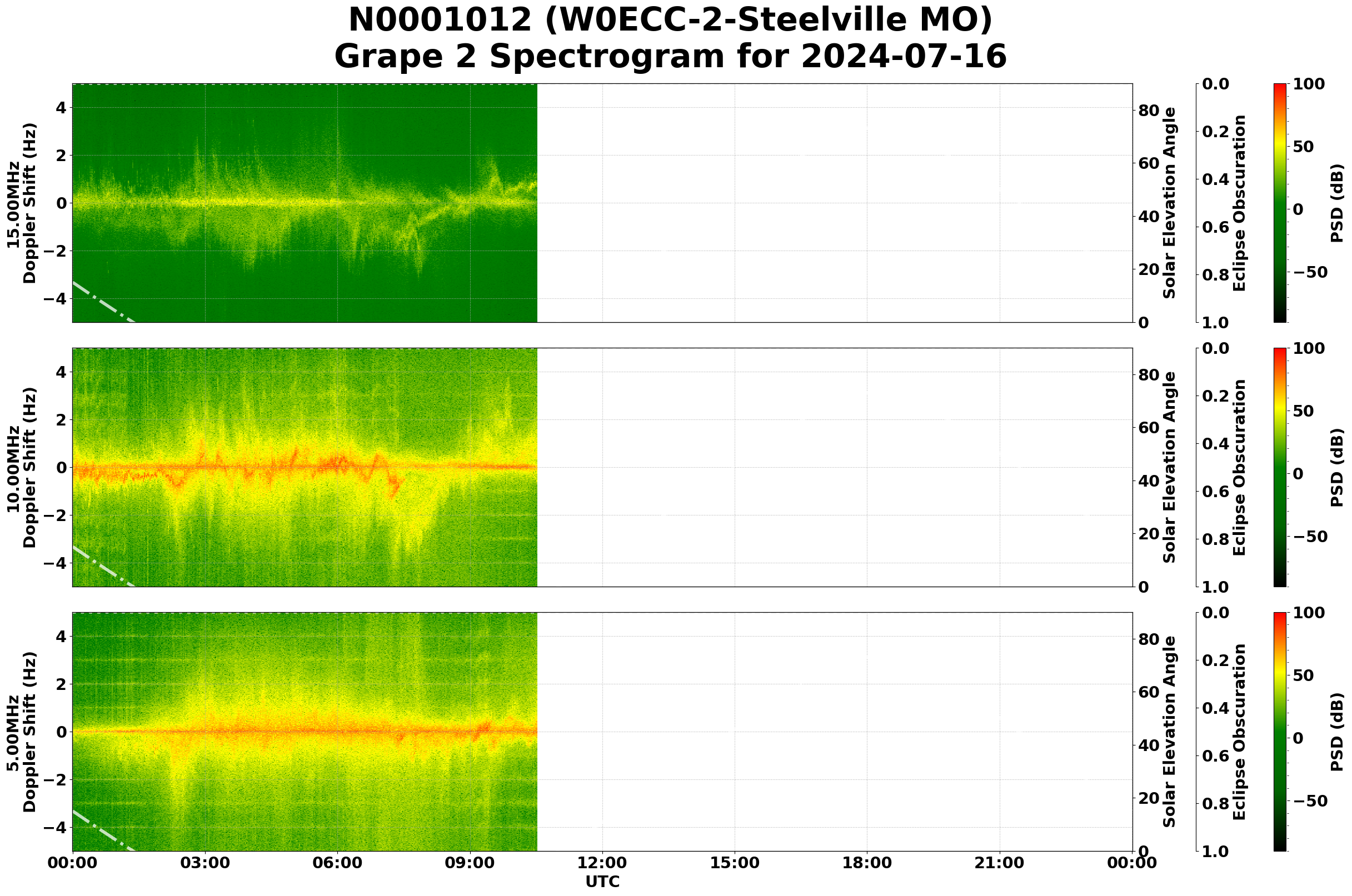Click obscuration tick 0.4 in 15.00MHz panel
This screenshot has height=896, width=1352.
pyautogui.click(x=1214, y=179)
